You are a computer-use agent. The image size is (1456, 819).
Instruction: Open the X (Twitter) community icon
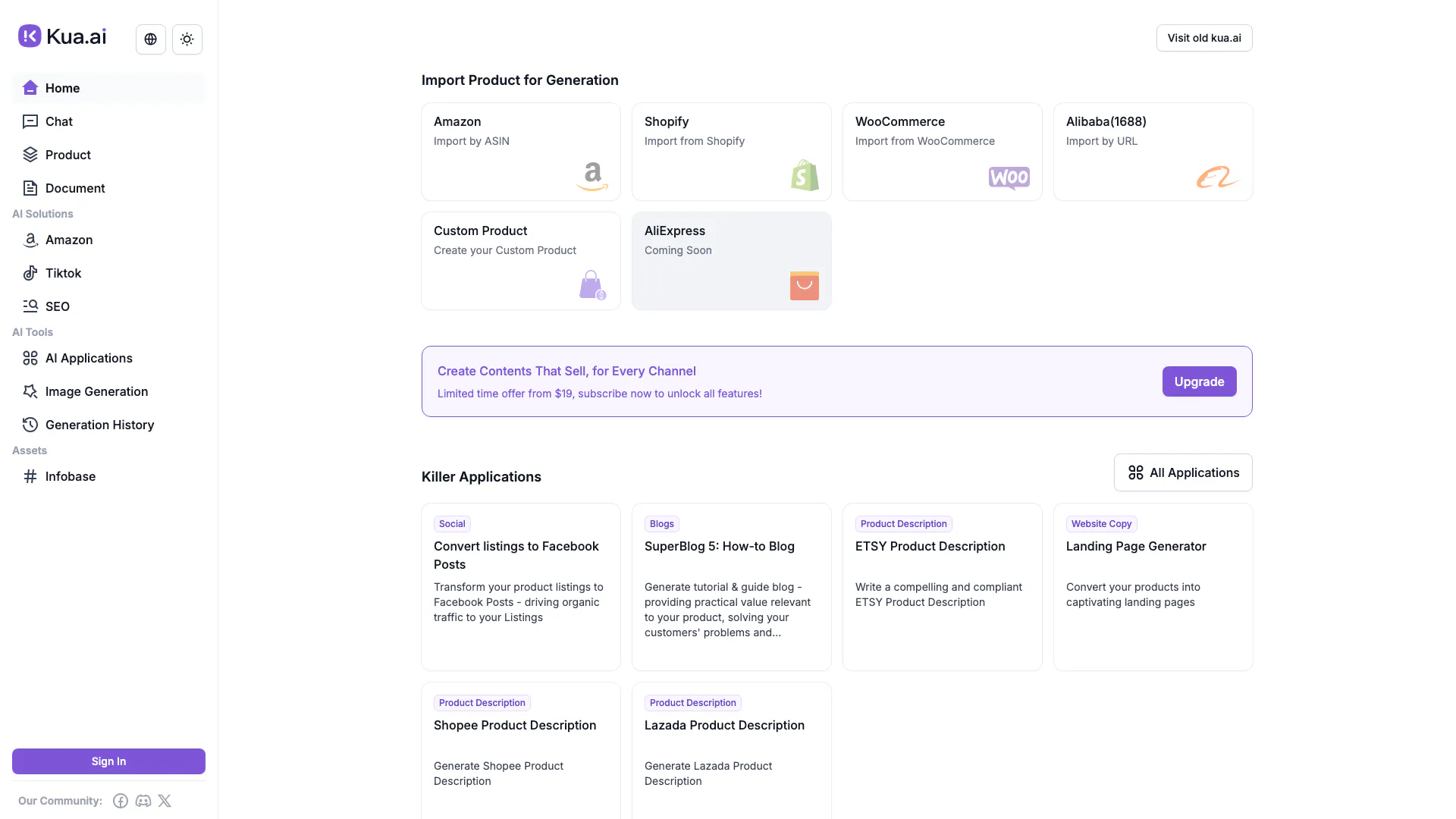pos(165,801)
